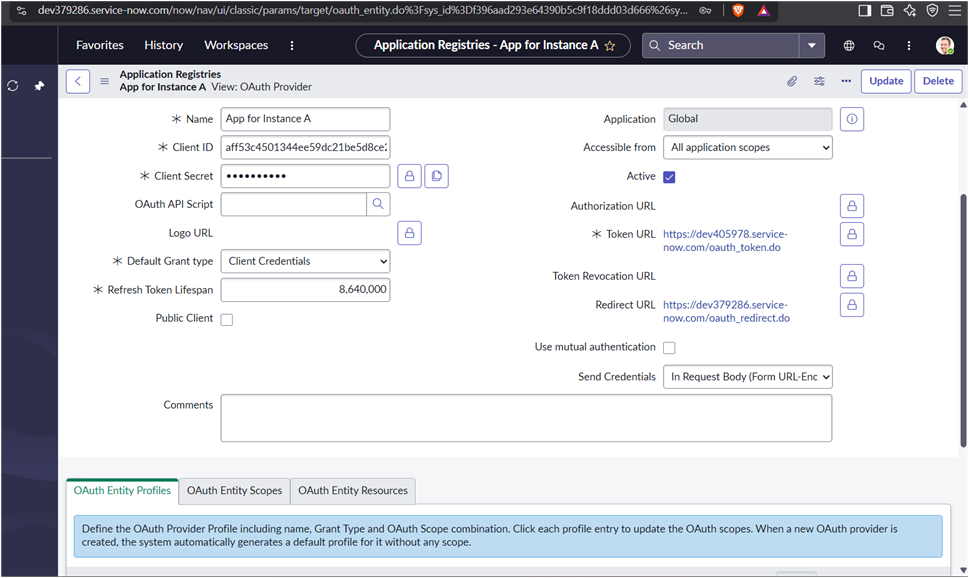Viewport: 969px width, 578px height.
Task: Click the refresh icon in left sidebar
Action: pos(12,85)
